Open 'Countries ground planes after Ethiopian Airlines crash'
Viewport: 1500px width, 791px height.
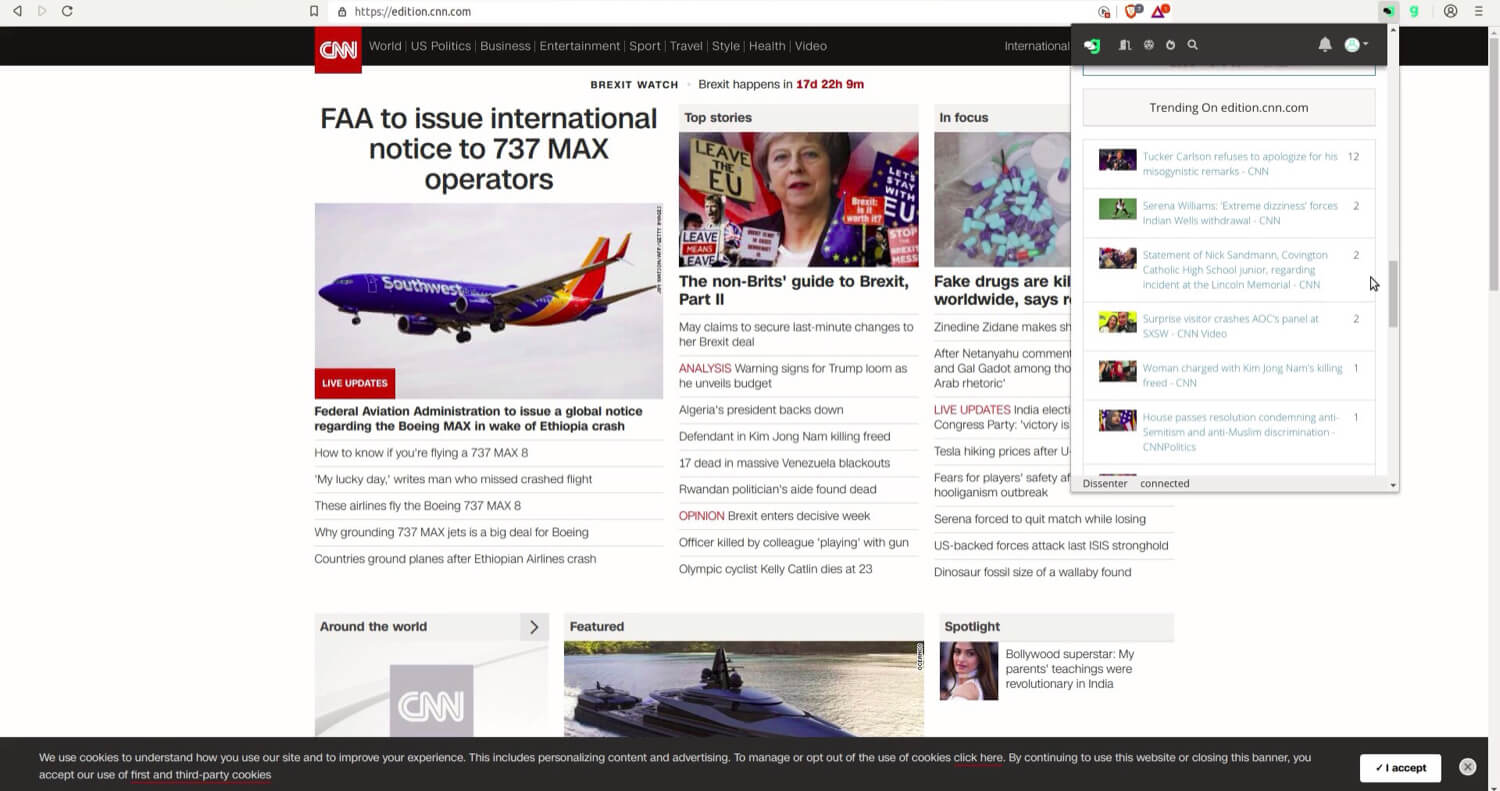click(x=455, y=559)
